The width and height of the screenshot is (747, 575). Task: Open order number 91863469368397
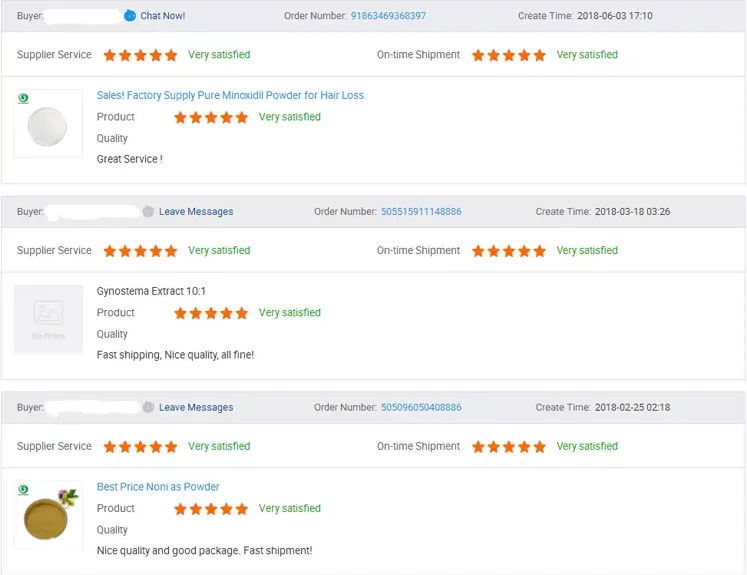(x=388, y=16)
